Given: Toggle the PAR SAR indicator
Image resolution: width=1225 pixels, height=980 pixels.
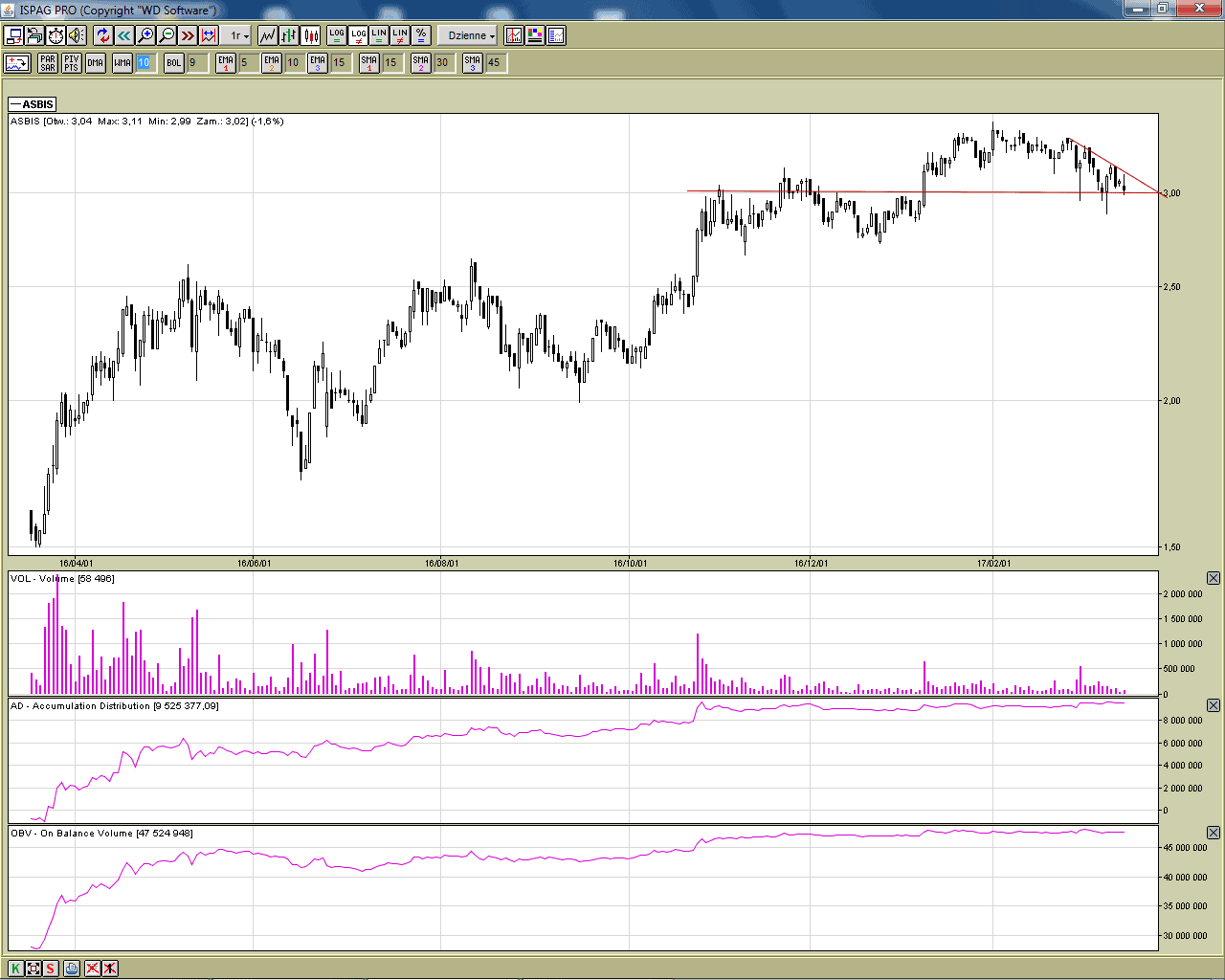Looking at the screenshot, I should pyautogui.click(x=48, y=63).
